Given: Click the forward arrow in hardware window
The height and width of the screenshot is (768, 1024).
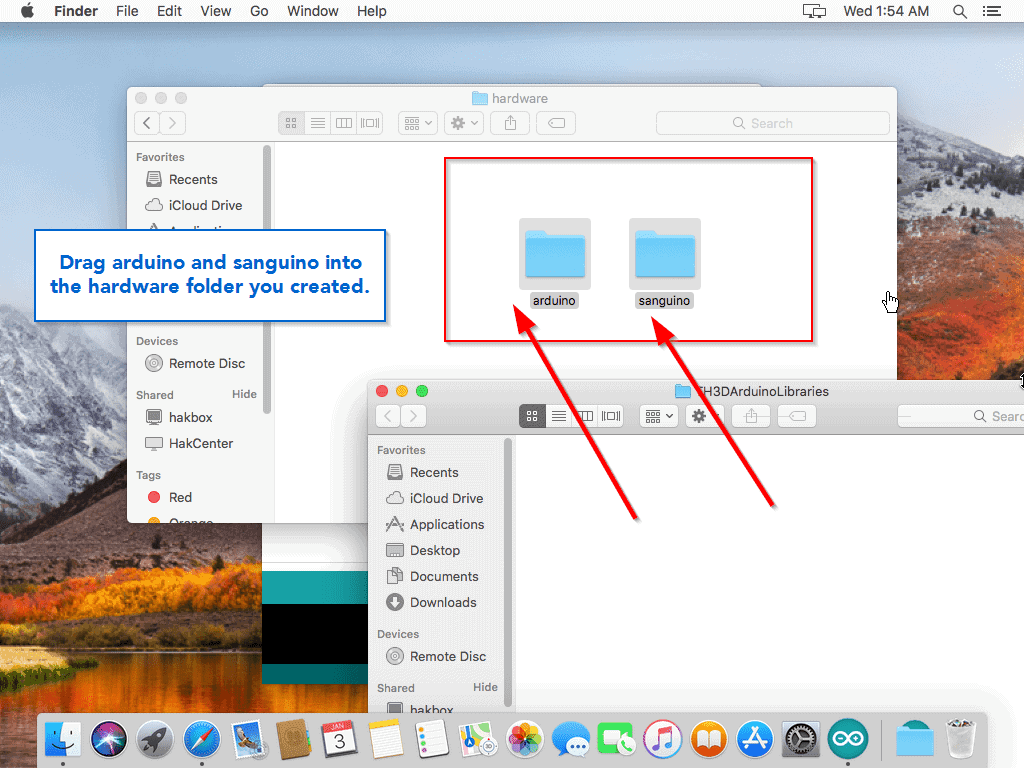Looking at the screenshot, I should coord(172,123).
